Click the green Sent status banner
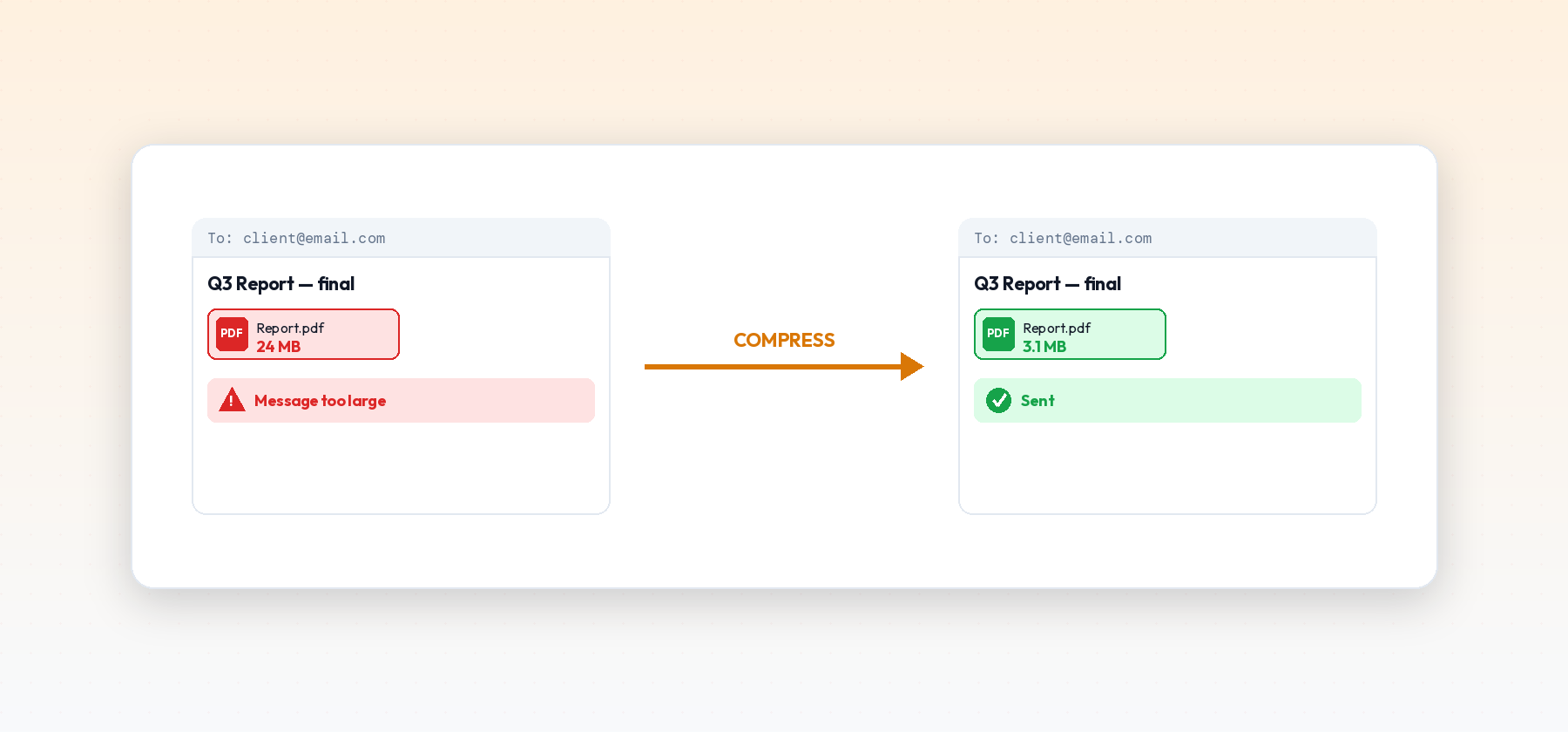The width and height of the screenshot is (1568, 732). (1167, 400)
